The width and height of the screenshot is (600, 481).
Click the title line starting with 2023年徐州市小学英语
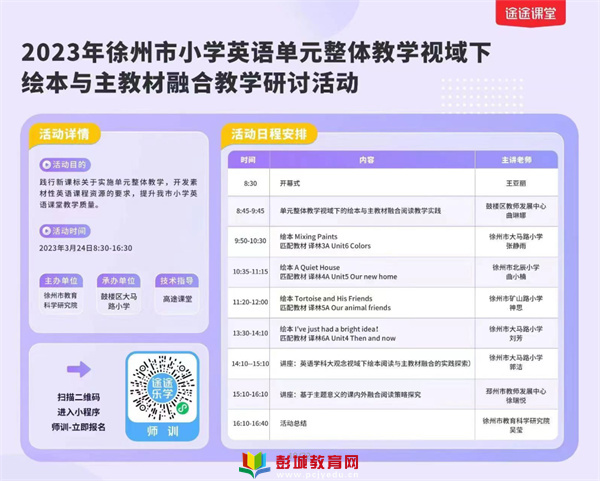[x=256, y=53]
